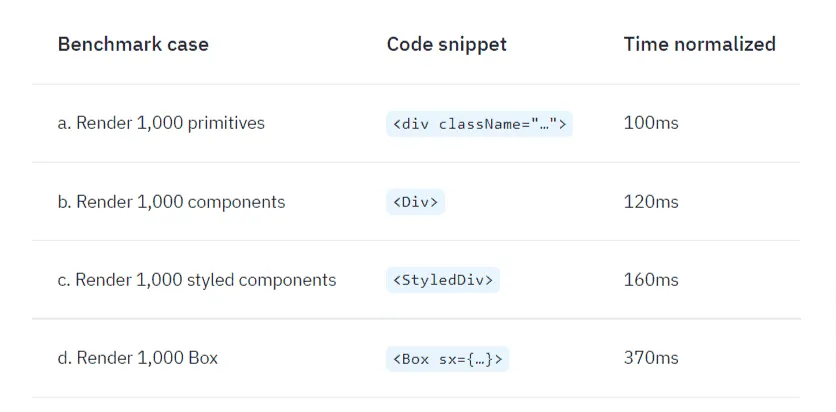Click the "Code snippet" column header
The height and width of the screenshot is (412, 836).
click(446, 44)
